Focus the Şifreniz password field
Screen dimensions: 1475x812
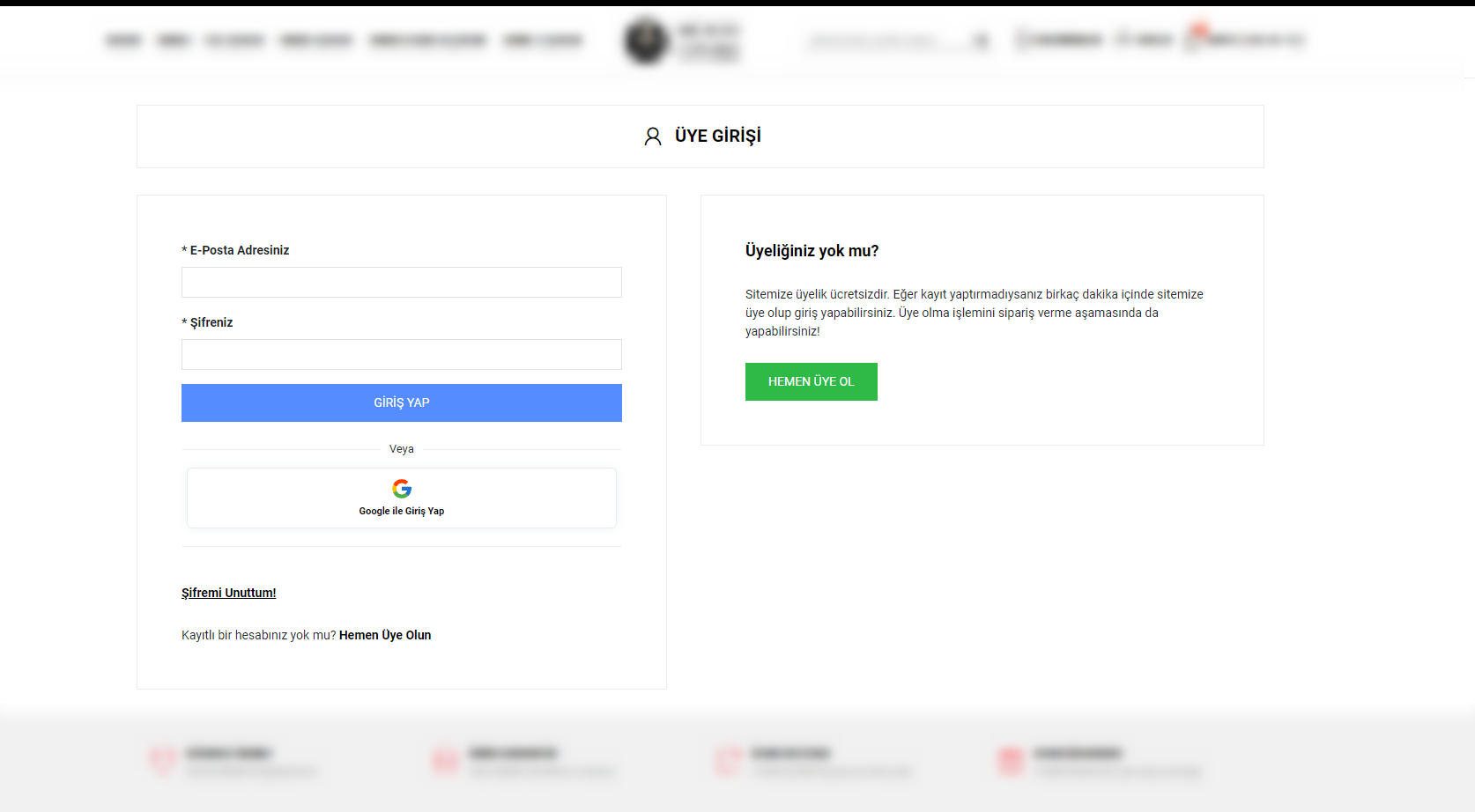point(401,355)
